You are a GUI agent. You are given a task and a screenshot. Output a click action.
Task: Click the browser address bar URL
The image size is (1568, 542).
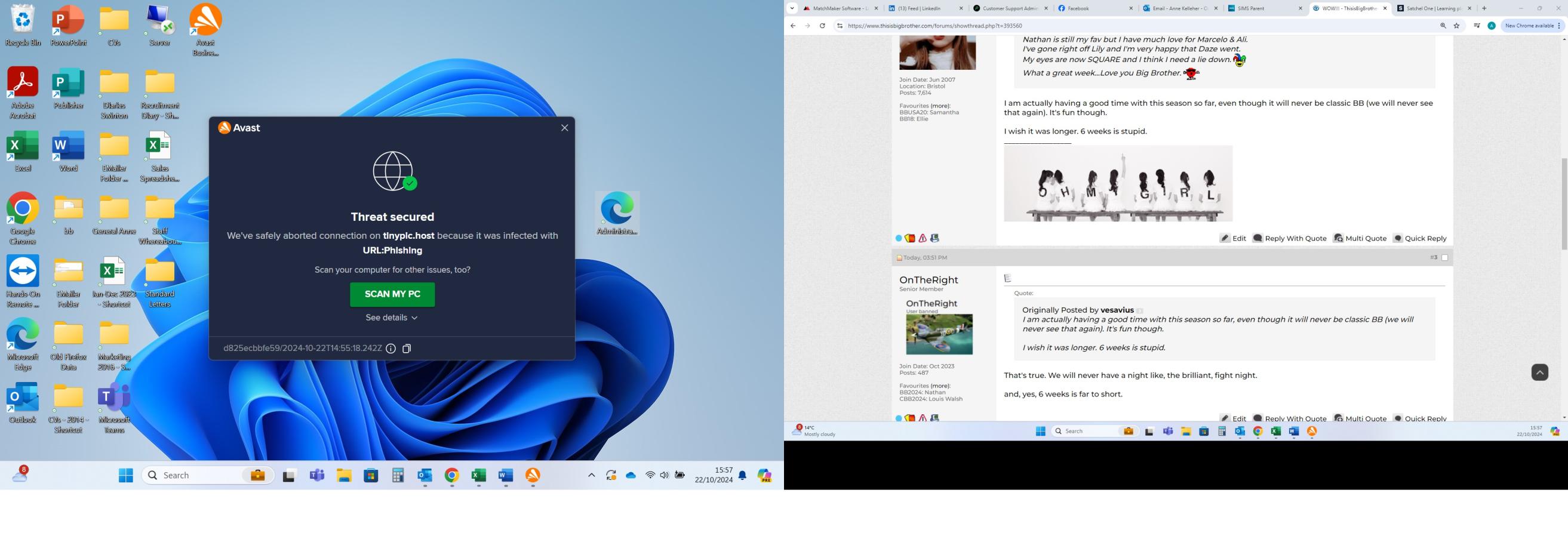934,26
